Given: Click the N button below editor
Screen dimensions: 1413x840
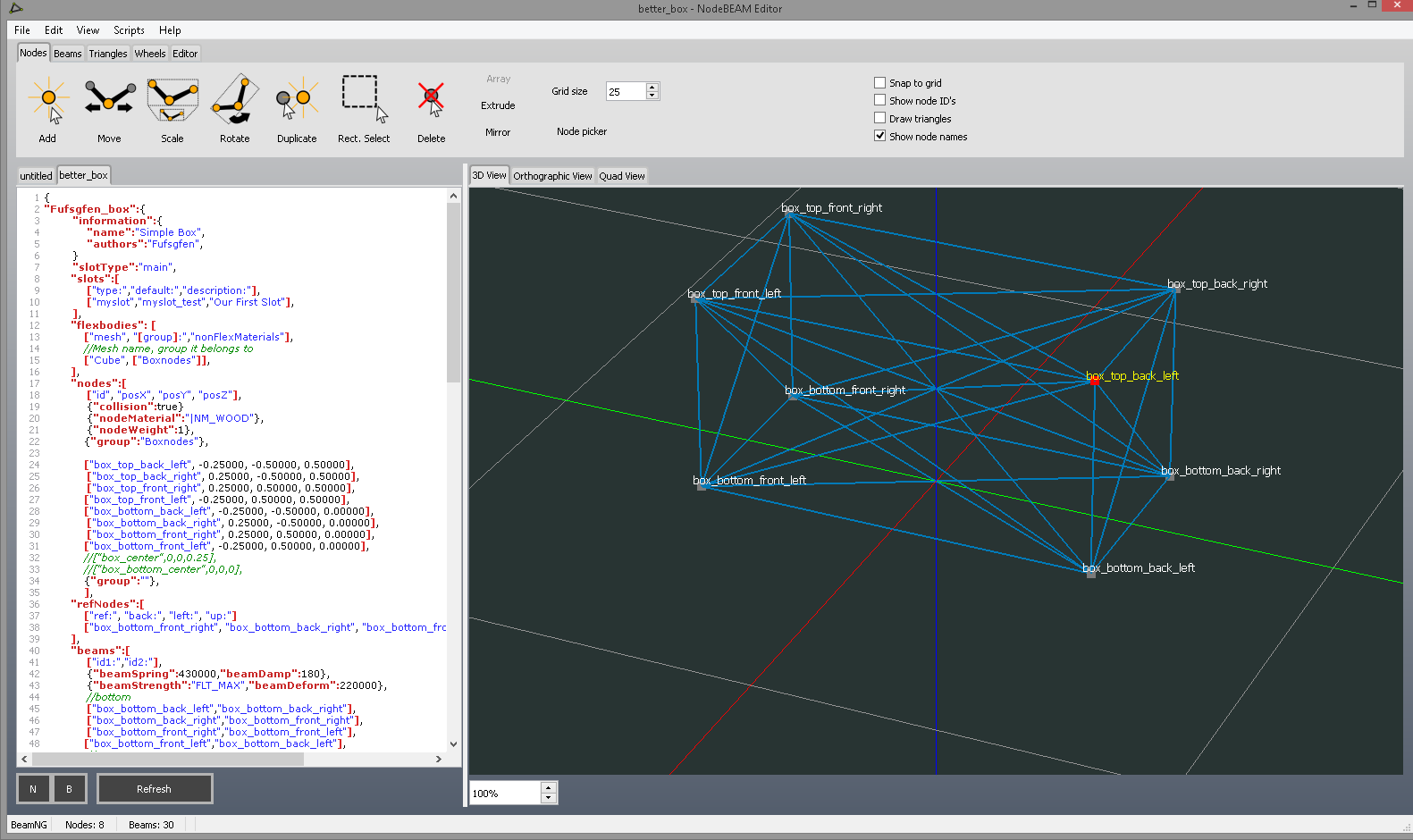Looking at the screenshot, I should click(x=33, y=789).
